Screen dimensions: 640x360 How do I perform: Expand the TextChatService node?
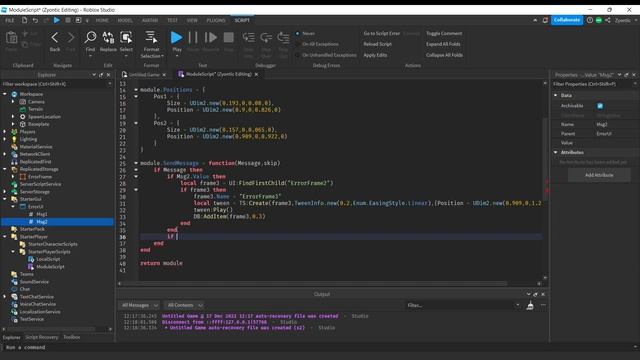(x=5, y=297)
